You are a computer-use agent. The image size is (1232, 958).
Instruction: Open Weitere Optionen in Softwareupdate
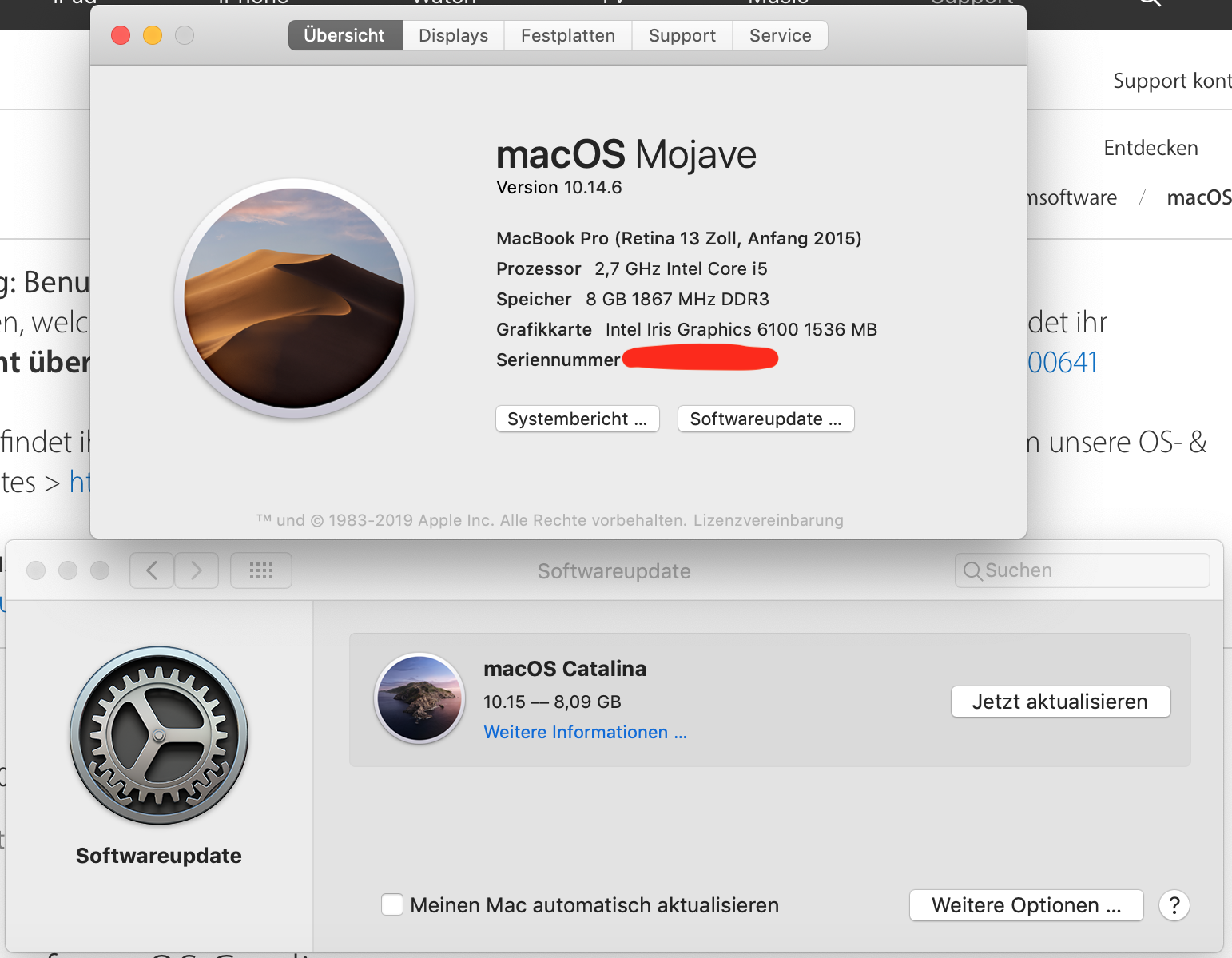[x=1027, y=905]
